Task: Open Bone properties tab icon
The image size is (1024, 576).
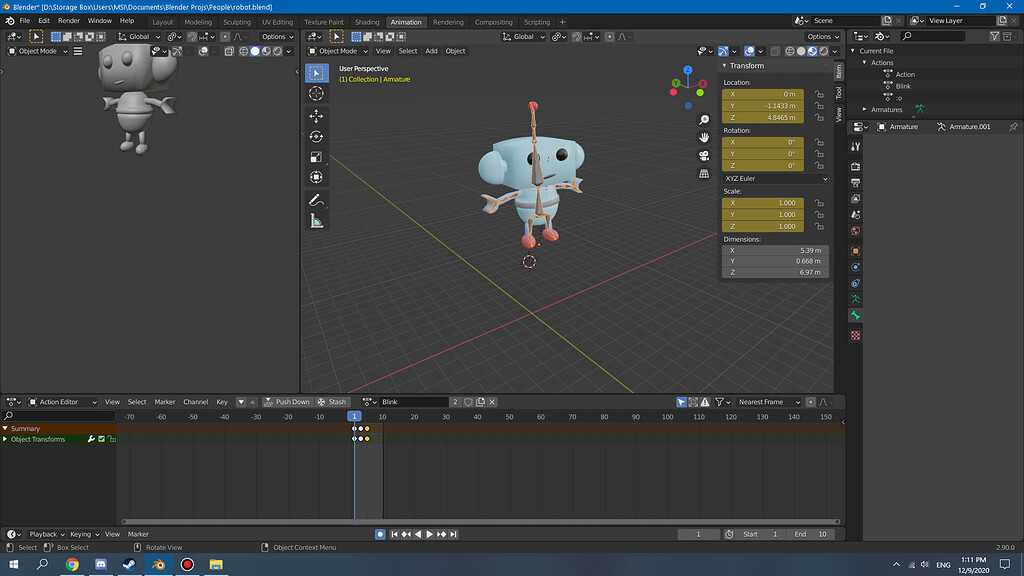Action: [x=856, y=315]
